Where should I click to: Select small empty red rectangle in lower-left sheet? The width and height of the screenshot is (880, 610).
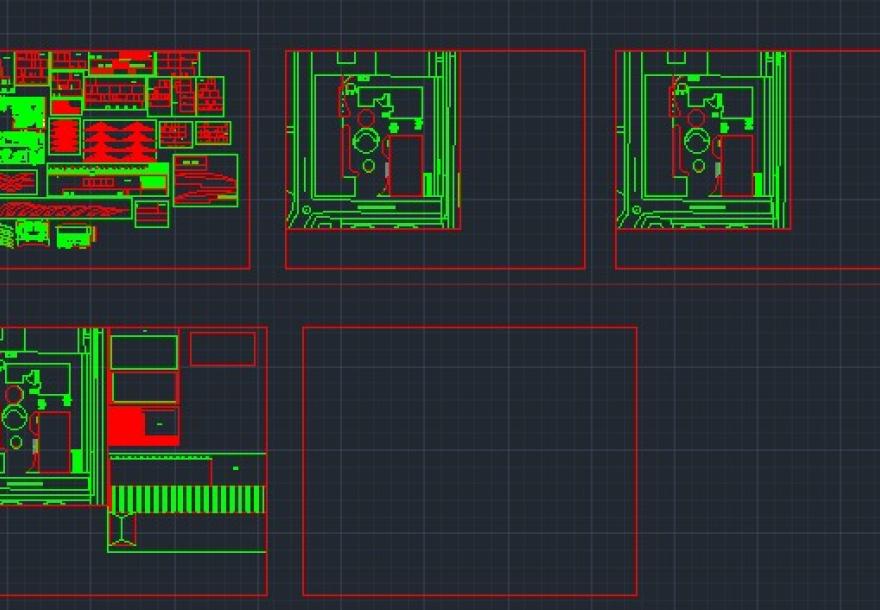tap(223, 349)
